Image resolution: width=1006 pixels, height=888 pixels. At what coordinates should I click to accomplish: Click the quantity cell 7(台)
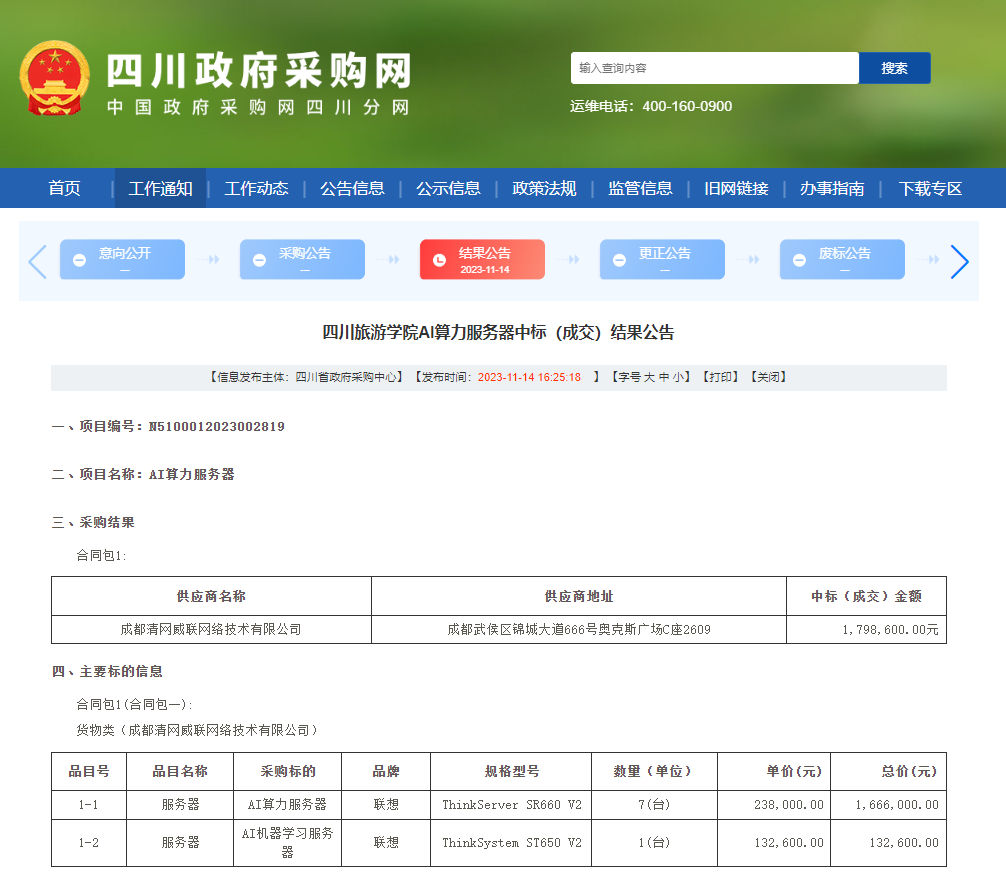tap(654, 805)
